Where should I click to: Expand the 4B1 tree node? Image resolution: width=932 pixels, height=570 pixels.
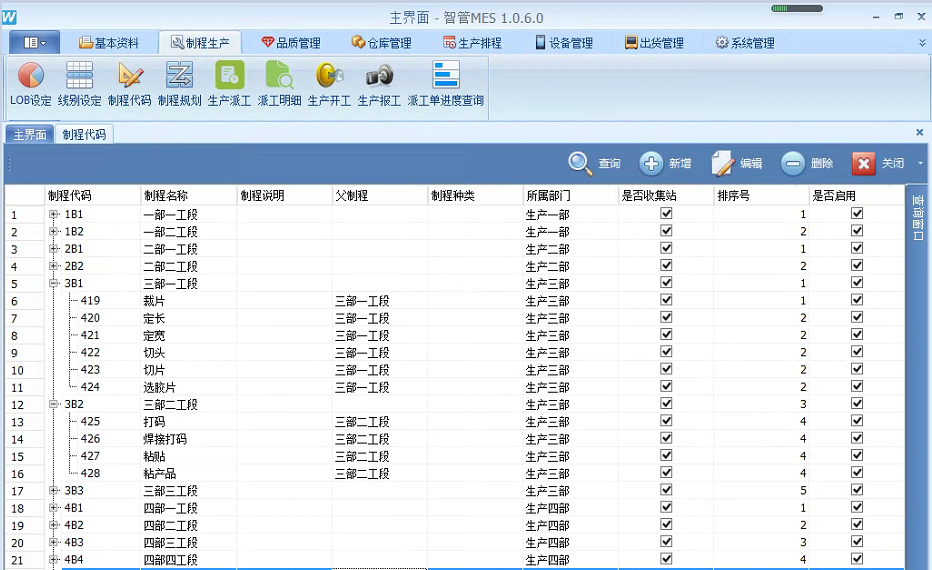tap(53, 508)
